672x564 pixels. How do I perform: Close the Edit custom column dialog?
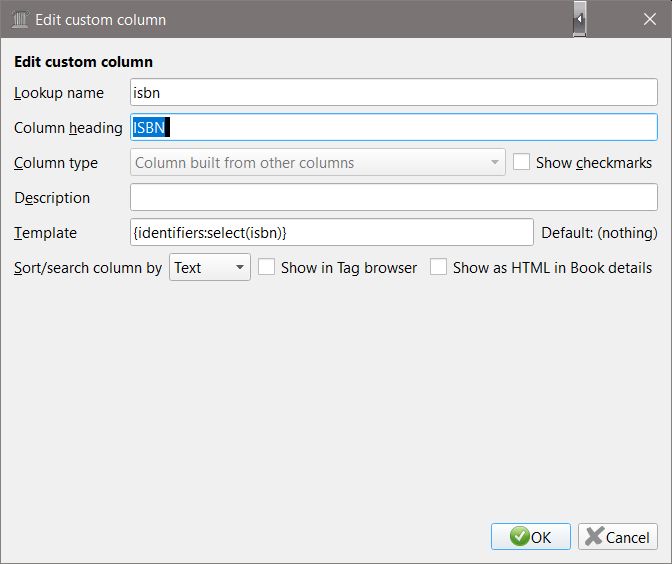[x=648, y=19]
